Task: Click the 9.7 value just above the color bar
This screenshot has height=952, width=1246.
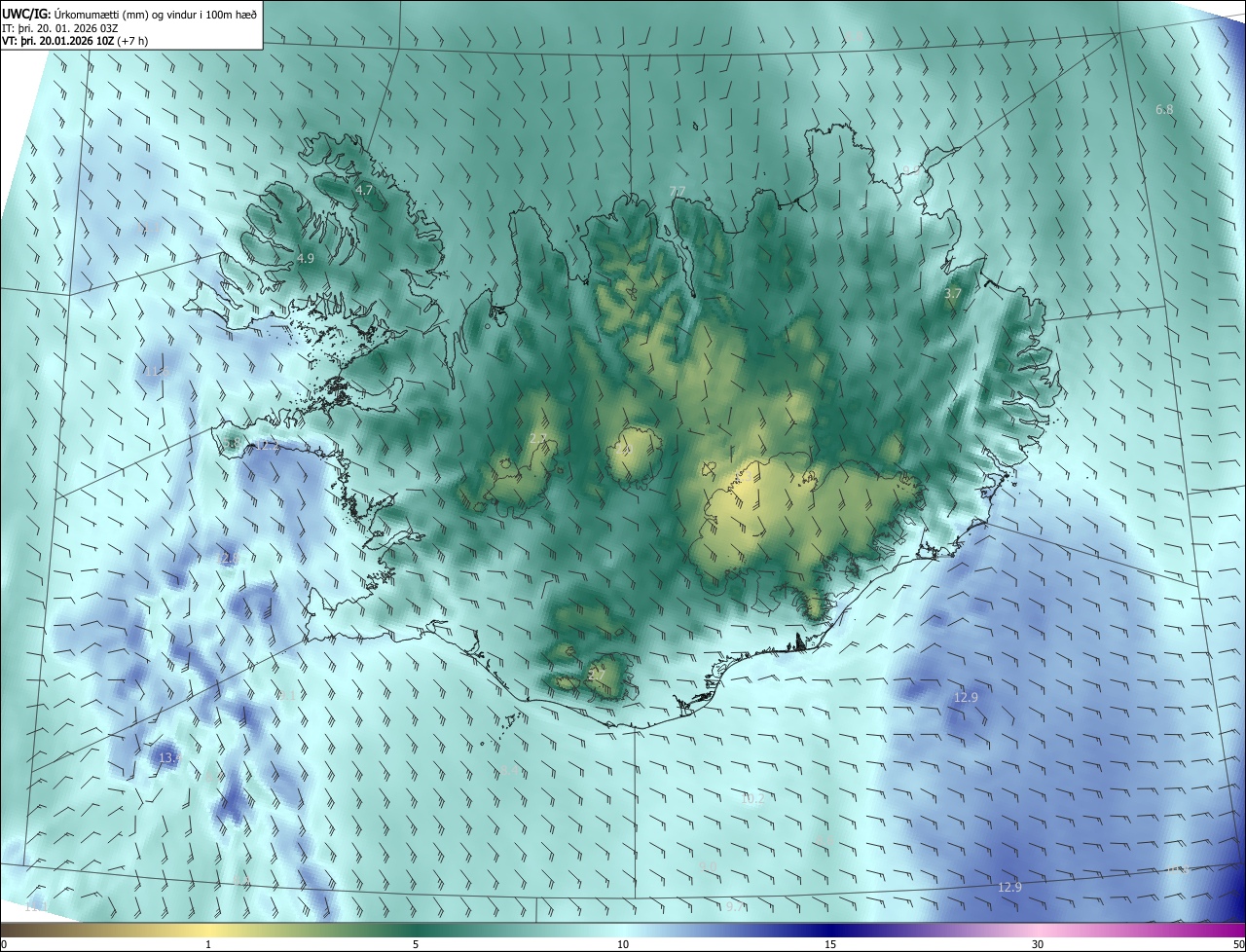Action: pos(735,906)
